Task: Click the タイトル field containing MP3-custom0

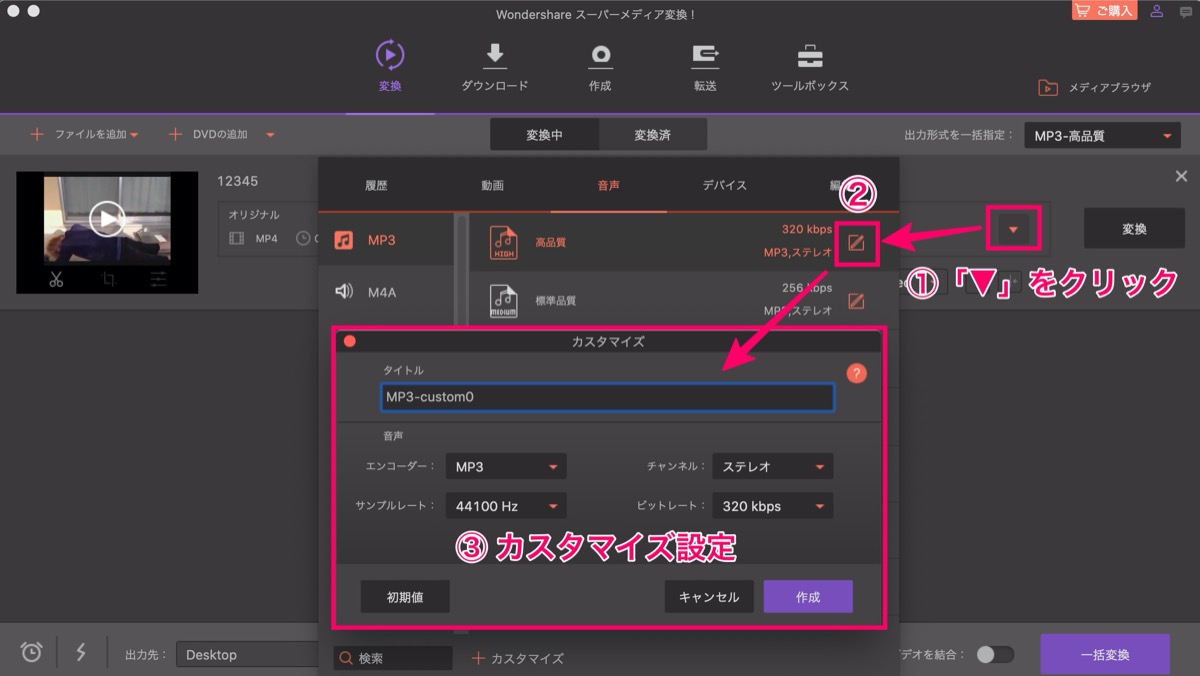Action: coord(607,398)
